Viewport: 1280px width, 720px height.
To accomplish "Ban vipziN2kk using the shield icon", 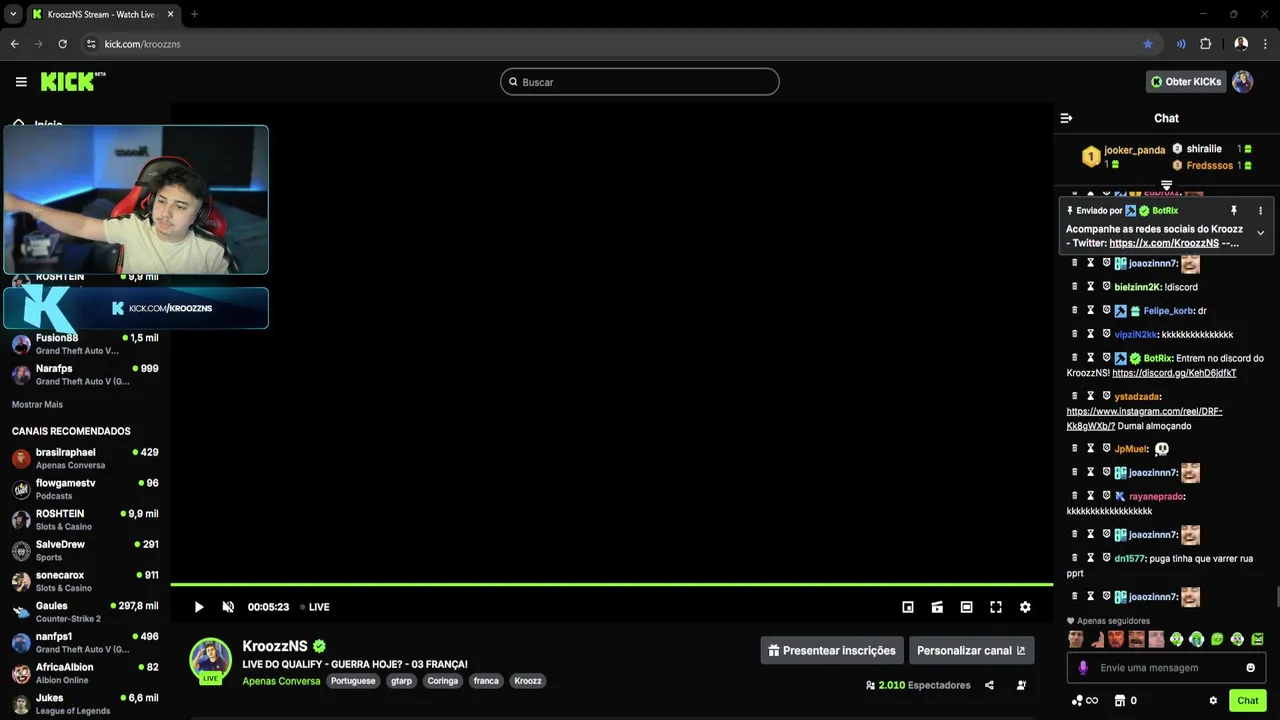I will [1106, 334].
